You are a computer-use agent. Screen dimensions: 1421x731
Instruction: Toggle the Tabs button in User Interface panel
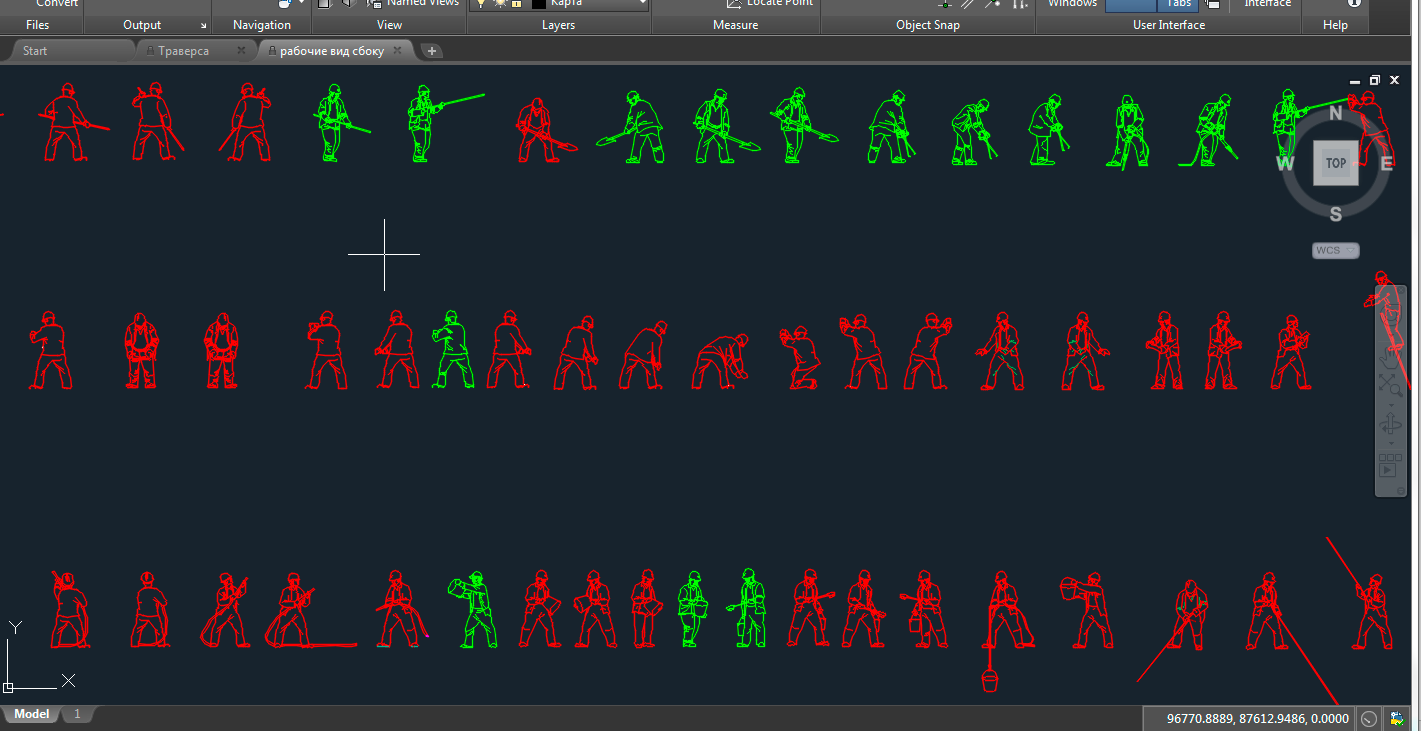click(1179, 4)
